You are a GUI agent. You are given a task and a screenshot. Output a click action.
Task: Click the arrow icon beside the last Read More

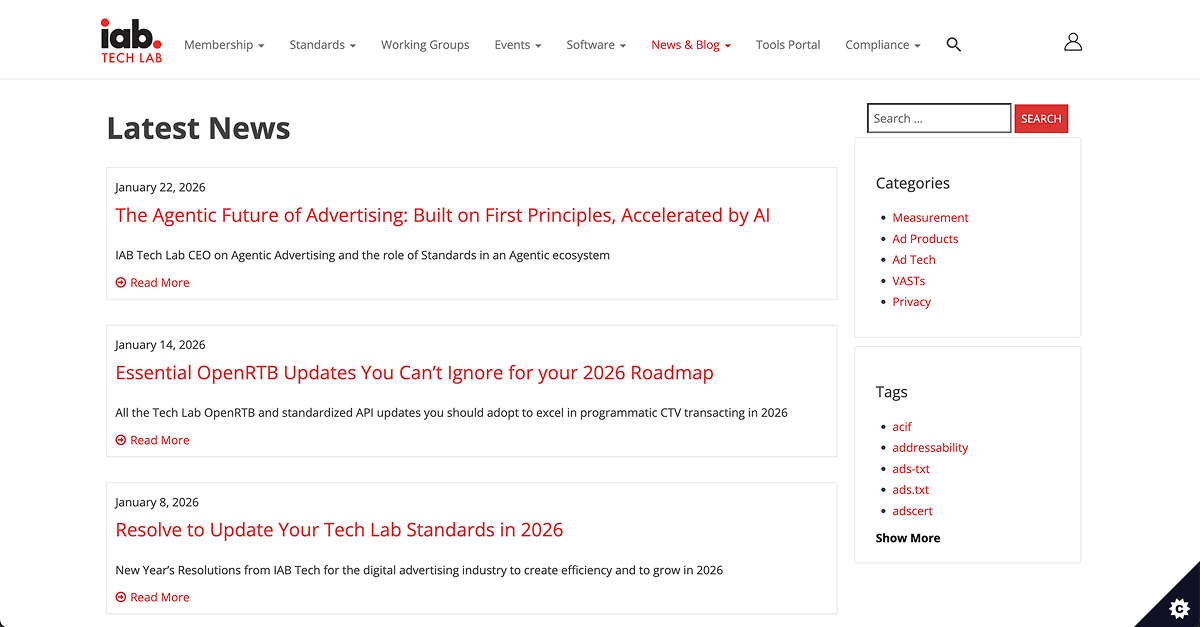pos(121,598)
